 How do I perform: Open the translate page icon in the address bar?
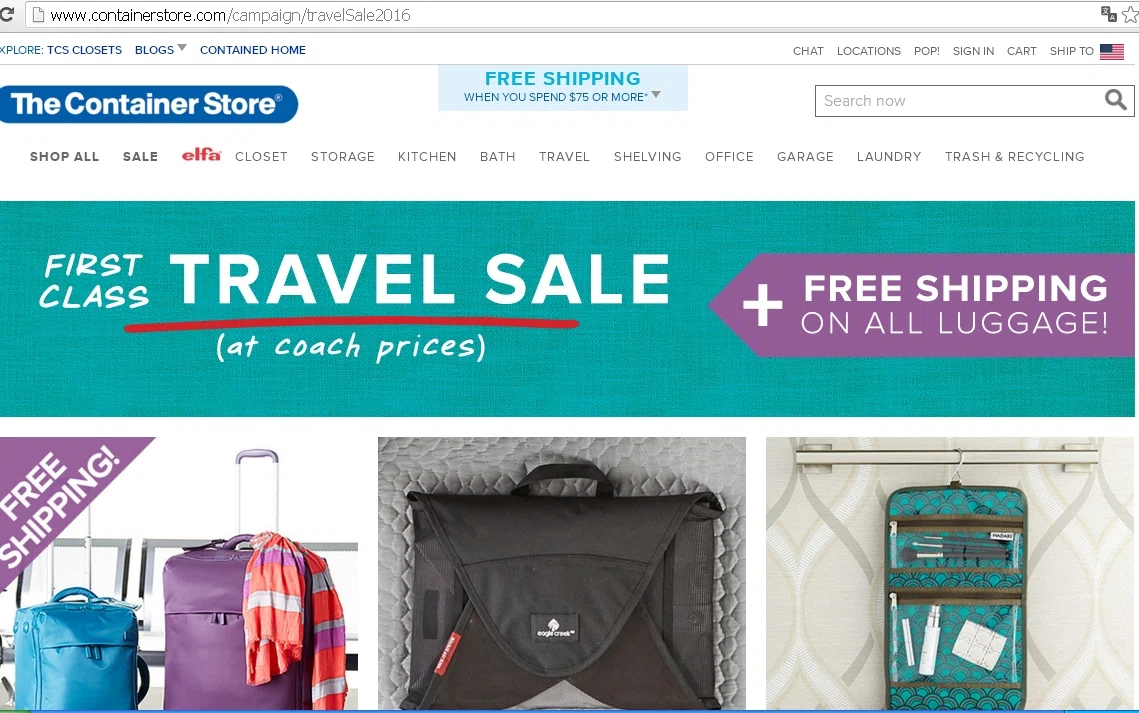[x=1108, y=14]
